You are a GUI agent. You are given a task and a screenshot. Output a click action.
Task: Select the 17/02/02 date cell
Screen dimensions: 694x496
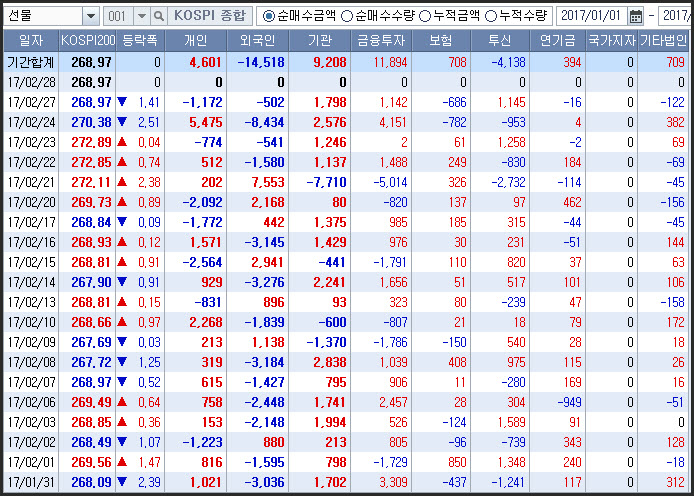pyautogui.click(x=31, y=442)
